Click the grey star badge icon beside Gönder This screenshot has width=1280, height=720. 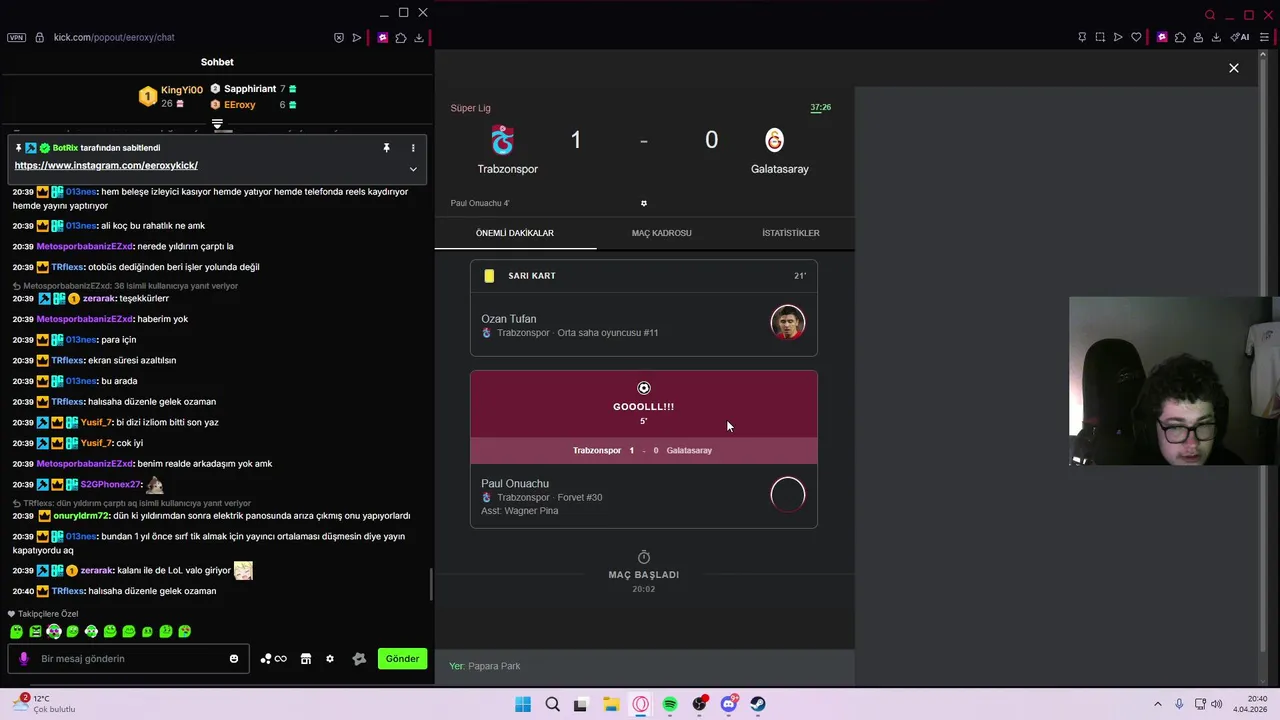[x=359, y=659]
